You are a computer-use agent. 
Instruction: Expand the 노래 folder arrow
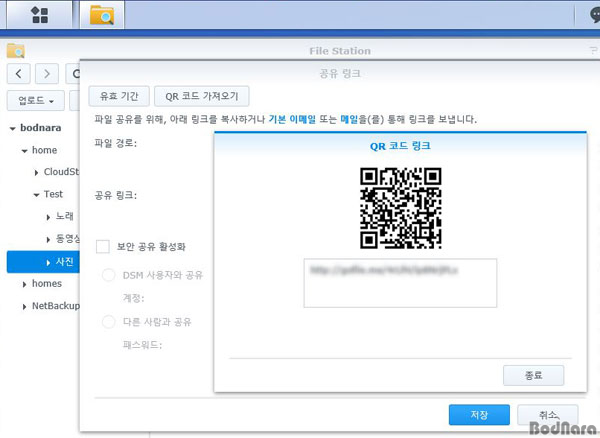coord(48,217)
